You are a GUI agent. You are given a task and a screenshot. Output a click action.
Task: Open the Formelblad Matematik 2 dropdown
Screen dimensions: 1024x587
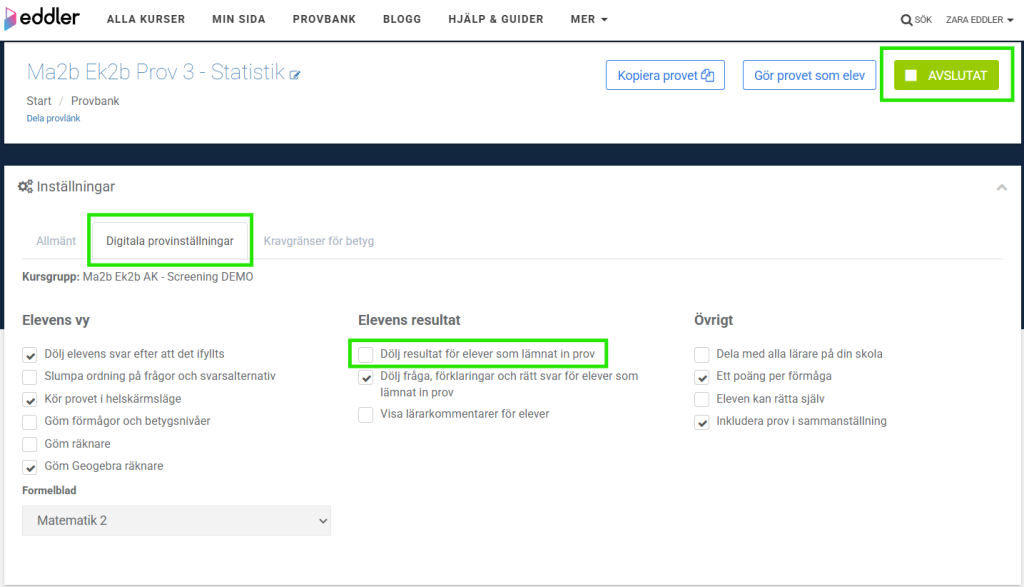pos(176,520)
